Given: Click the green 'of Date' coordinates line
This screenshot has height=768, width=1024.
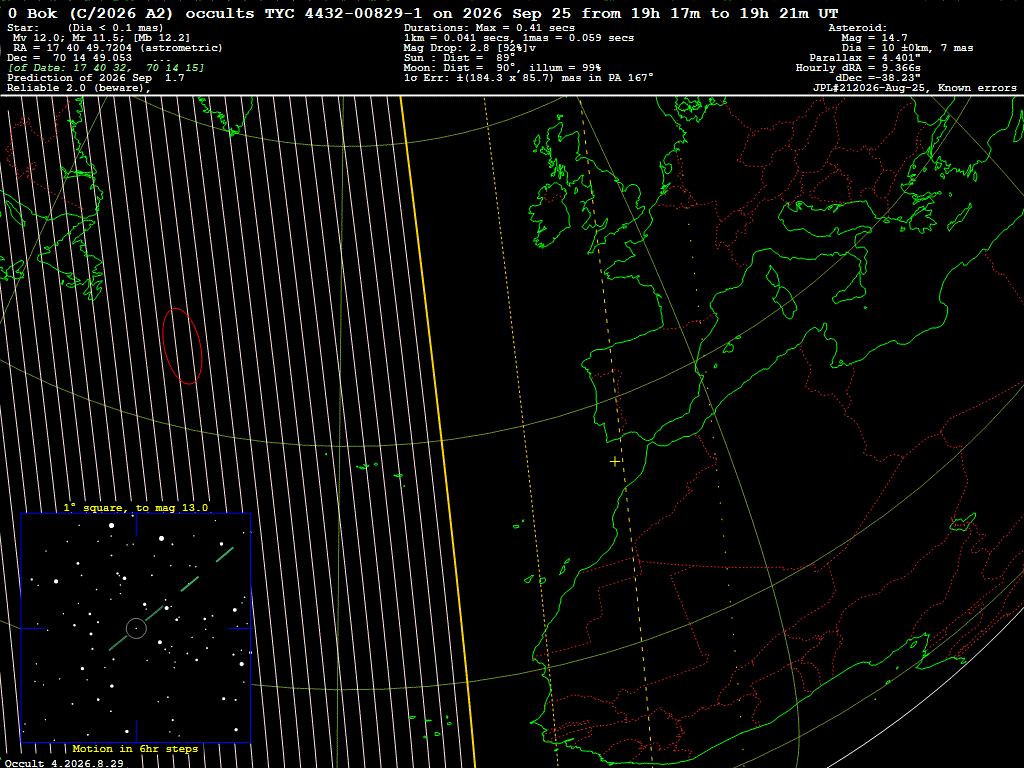Looking at the screenshot, I should pyautogui.click(x=106, y=67).
